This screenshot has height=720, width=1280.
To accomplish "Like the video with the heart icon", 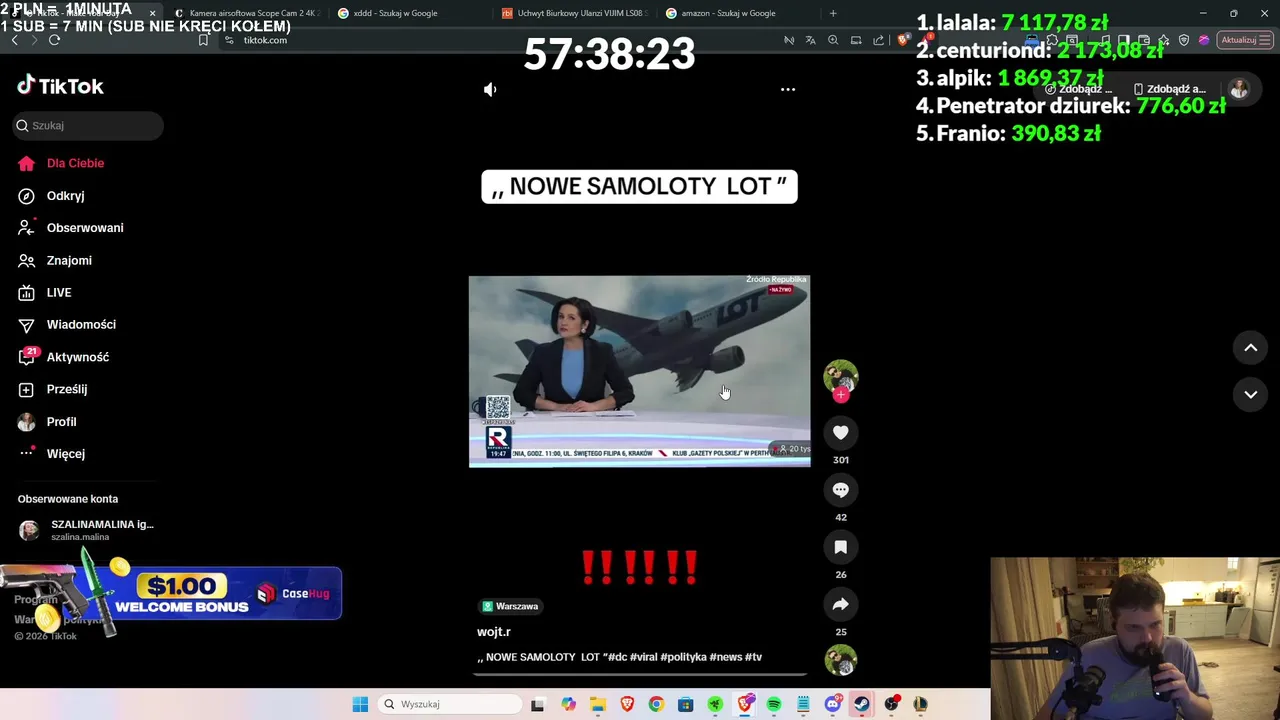I will (841, 432).
